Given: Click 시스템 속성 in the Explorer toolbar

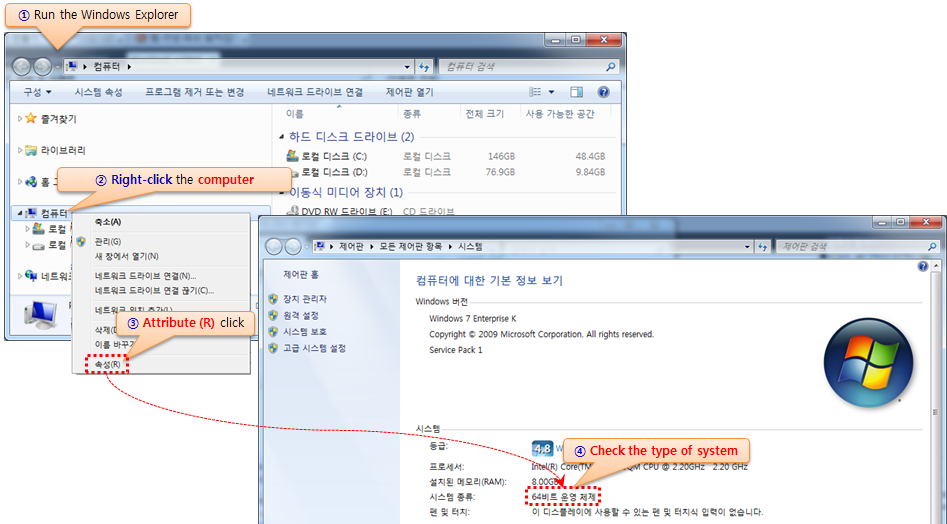Looking at the screenshot, I should 99,92.
